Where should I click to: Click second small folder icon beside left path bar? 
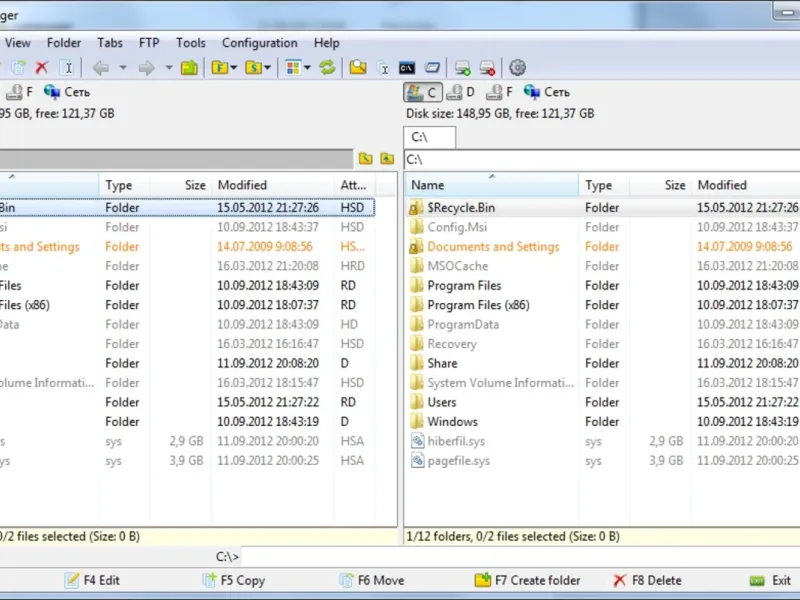tap(387, 159)
